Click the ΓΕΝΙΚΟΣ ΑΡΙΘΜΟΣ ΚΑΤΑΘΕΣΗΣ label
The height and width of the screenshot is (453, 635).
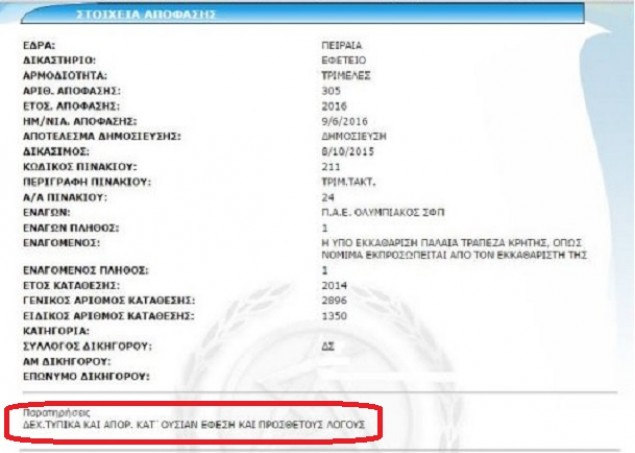pos(109,300)
